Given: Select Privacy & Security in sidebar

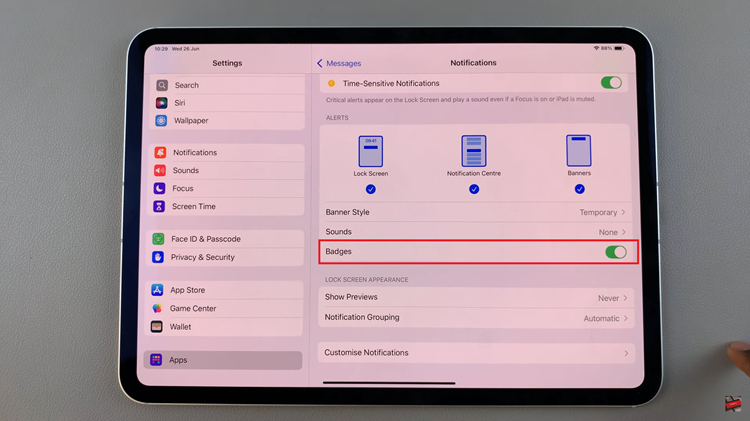Looking at the screenshot, I should point(226,257).
